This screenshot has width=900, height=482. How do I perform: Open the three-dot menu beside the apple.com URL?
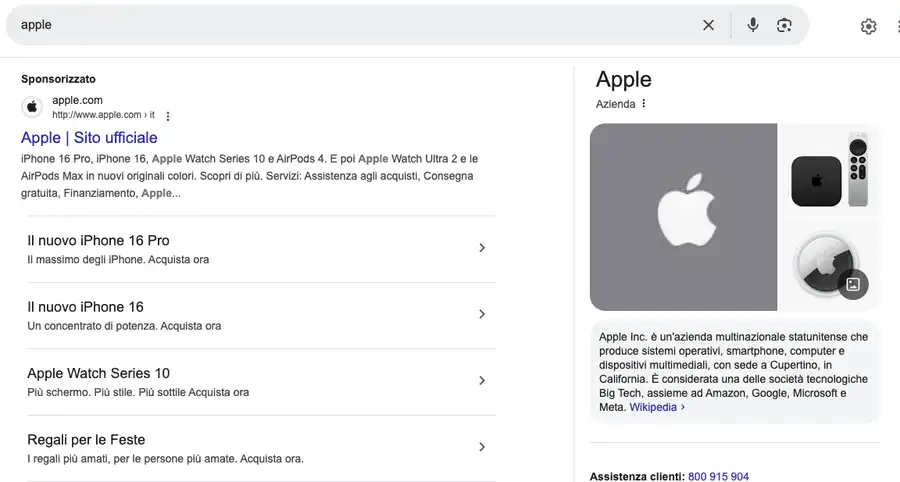click(x=168, y=116)
